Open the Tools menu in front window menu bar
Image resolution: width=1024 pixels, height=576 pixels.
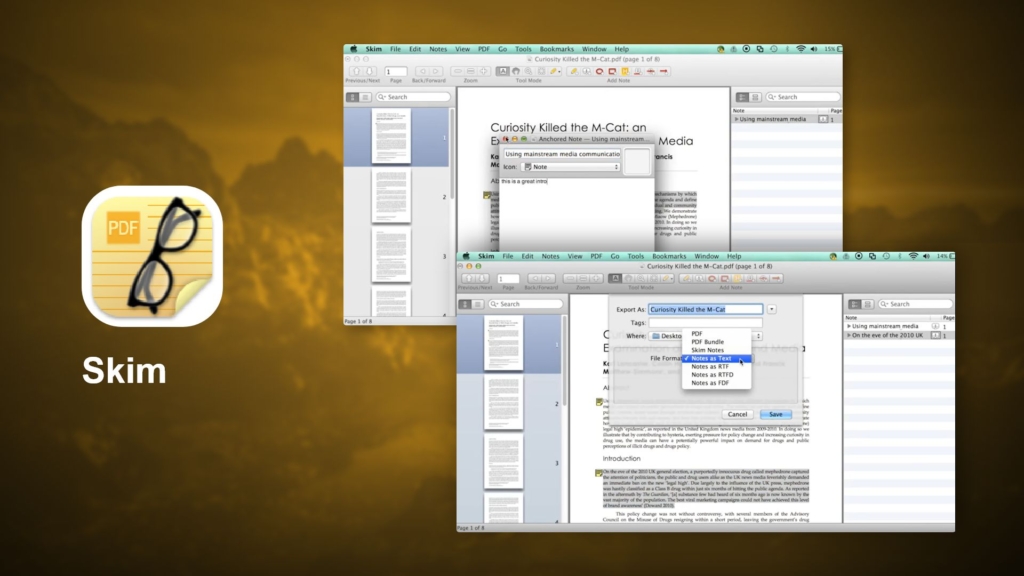point(635,256)
